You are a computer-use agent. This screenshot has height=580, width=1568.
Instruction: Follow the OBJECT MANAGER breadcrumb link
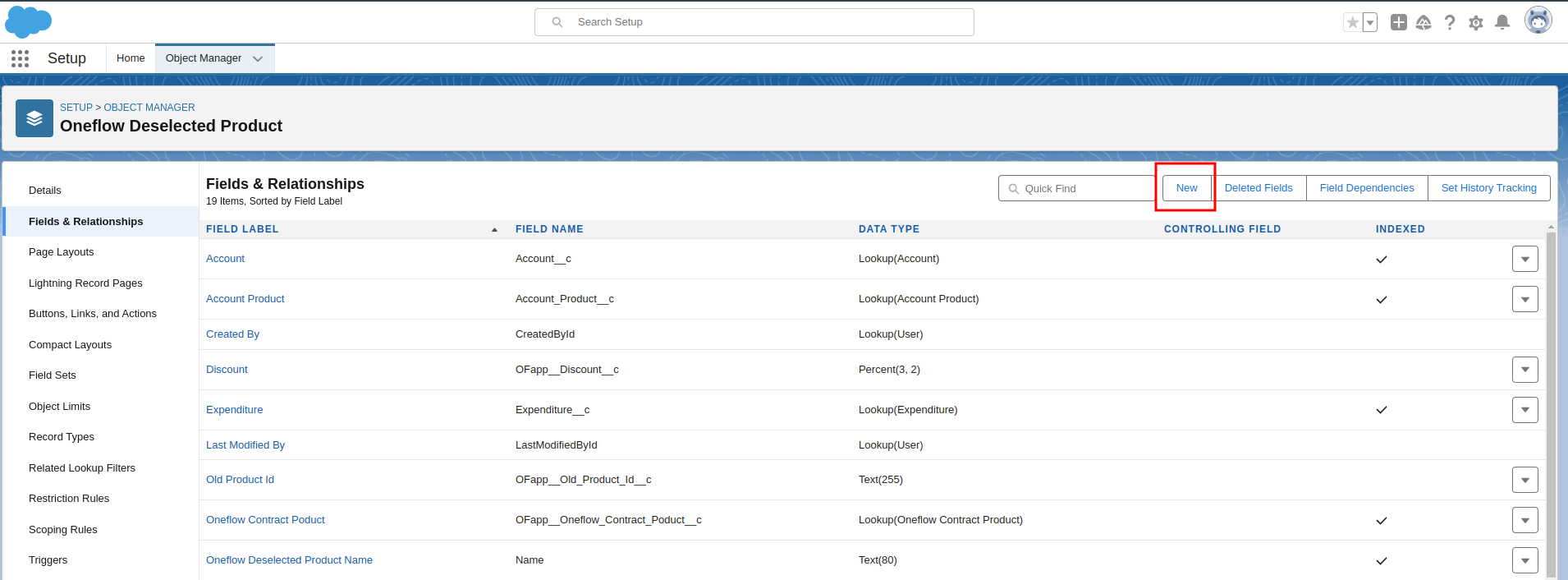click(149, 108)
